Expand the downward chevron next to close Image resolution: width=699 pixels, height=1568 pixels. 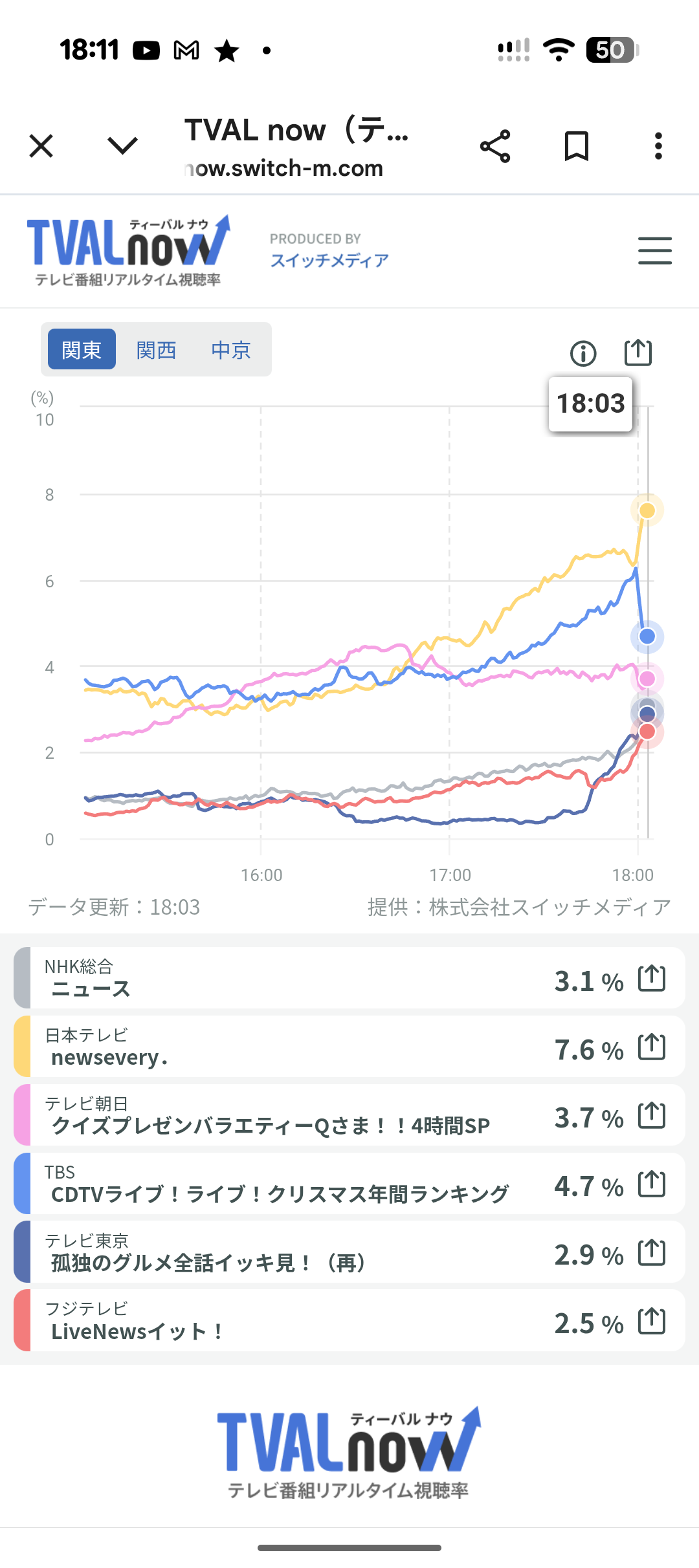(x=122, y=146)
